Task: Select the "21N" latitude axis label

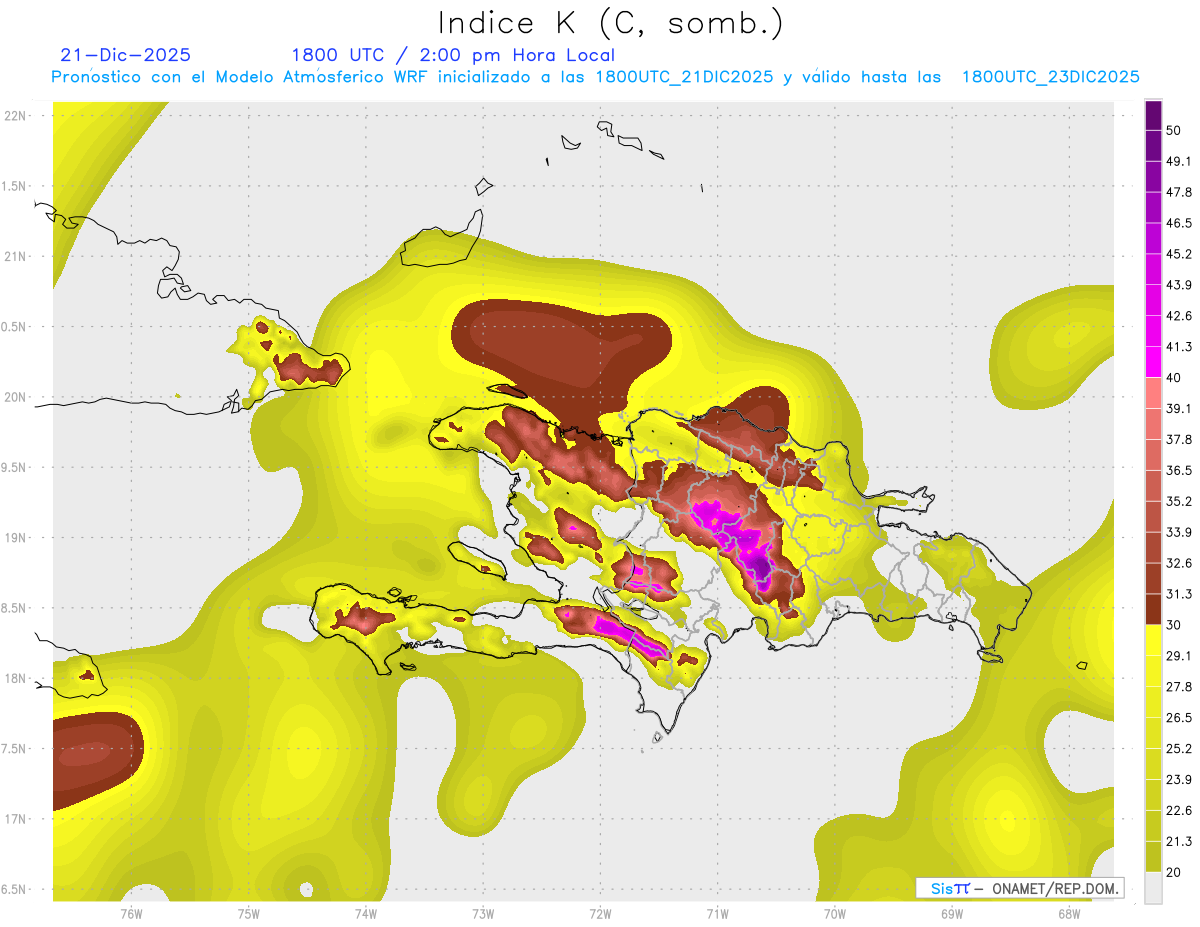Action: click(15, 256)
